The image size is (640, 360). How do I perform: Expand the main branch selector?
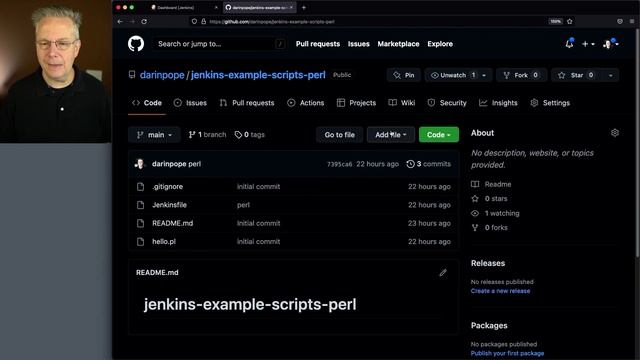click(154, 135)
